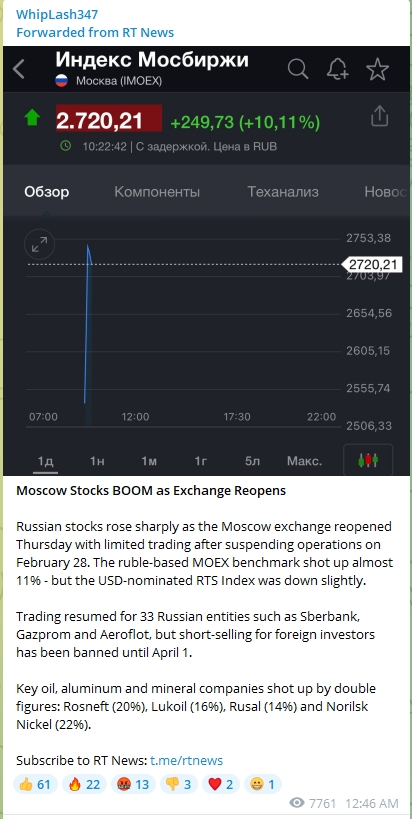Share the quote via upload icon
412x819 pixels.
(380, 116)
